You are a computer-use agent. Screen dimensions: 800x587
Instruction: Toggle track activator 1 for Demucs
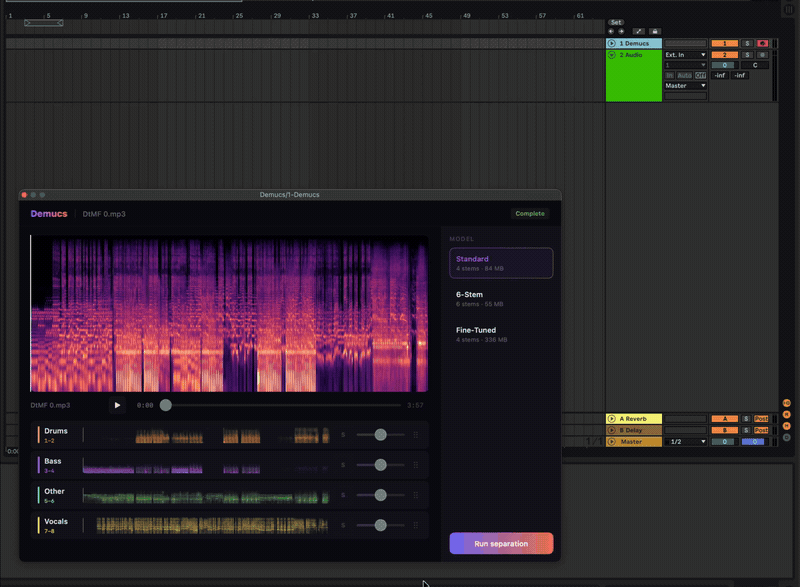point(724,43)
